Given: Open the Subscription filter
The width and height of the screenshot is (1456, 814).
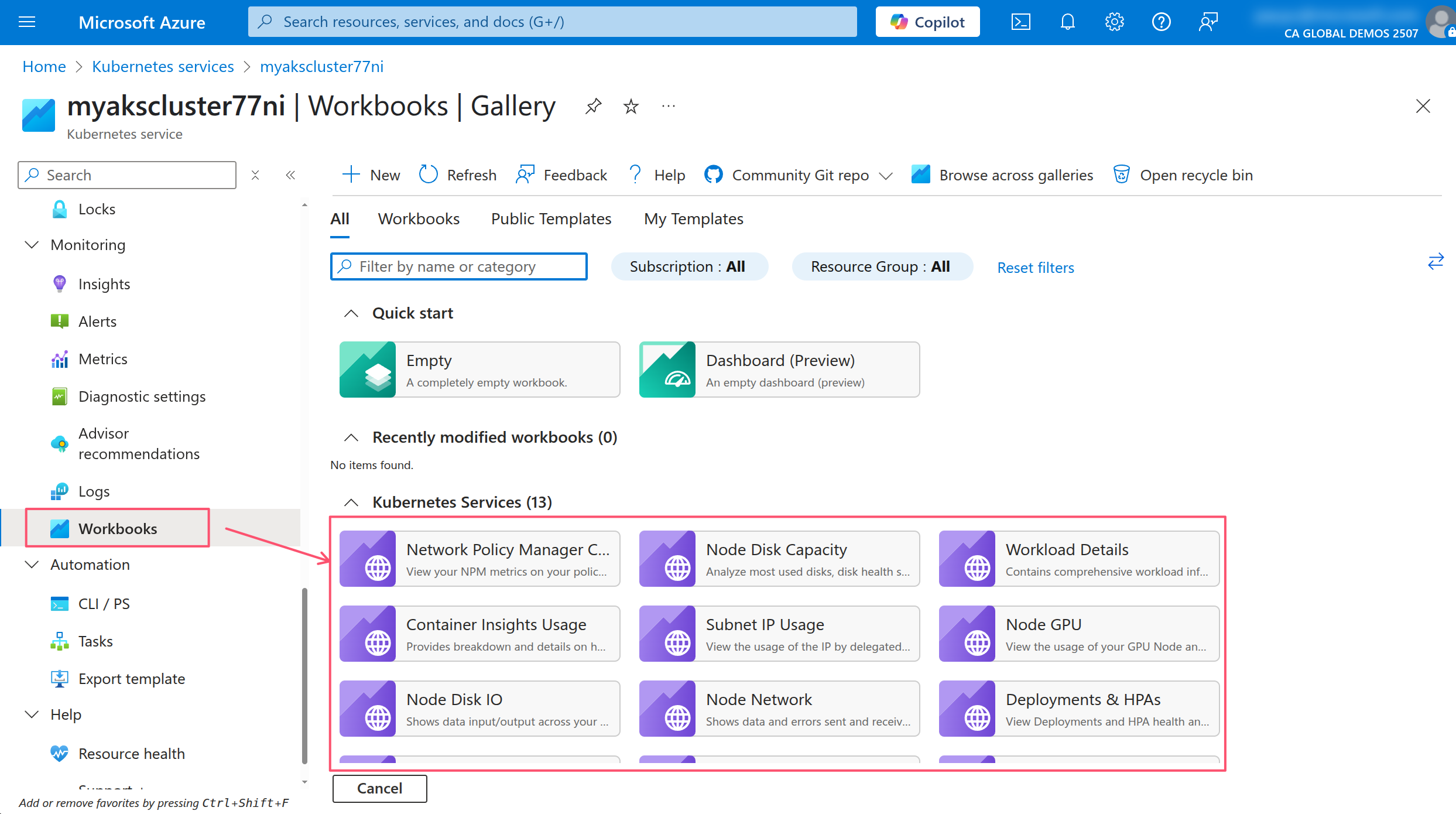Looking at the screenshot, I should click(x=689, y=266).
